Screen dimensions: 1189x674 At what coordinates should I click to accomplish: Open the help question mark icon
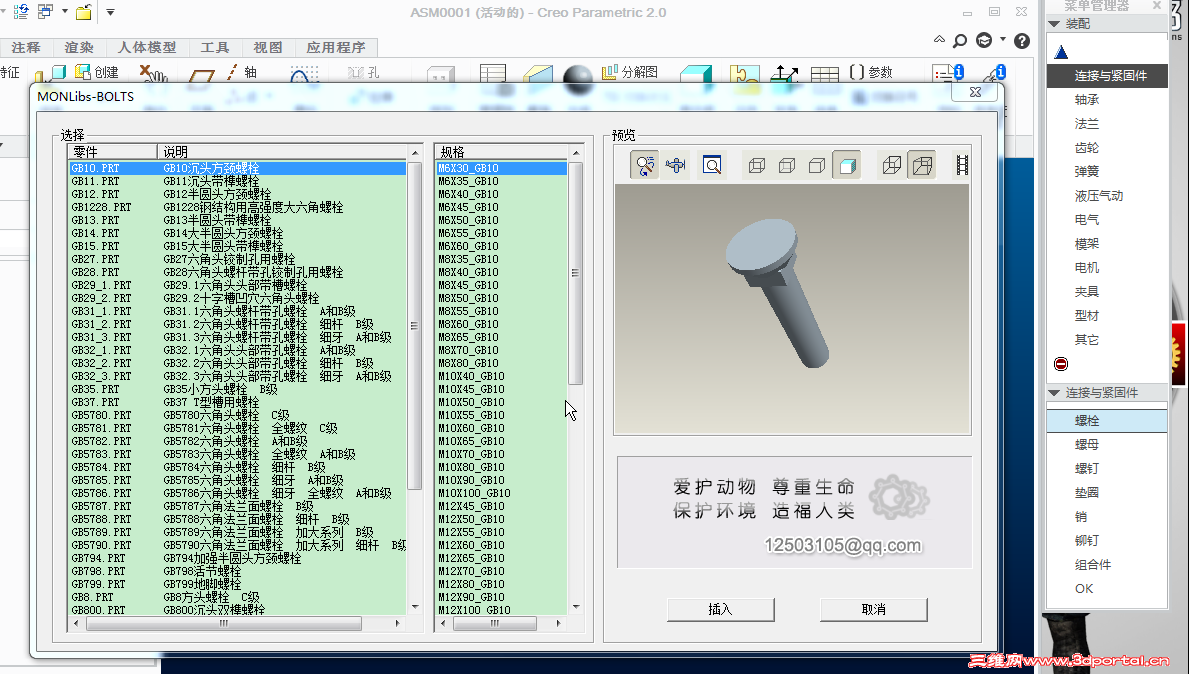[1022, 41]
